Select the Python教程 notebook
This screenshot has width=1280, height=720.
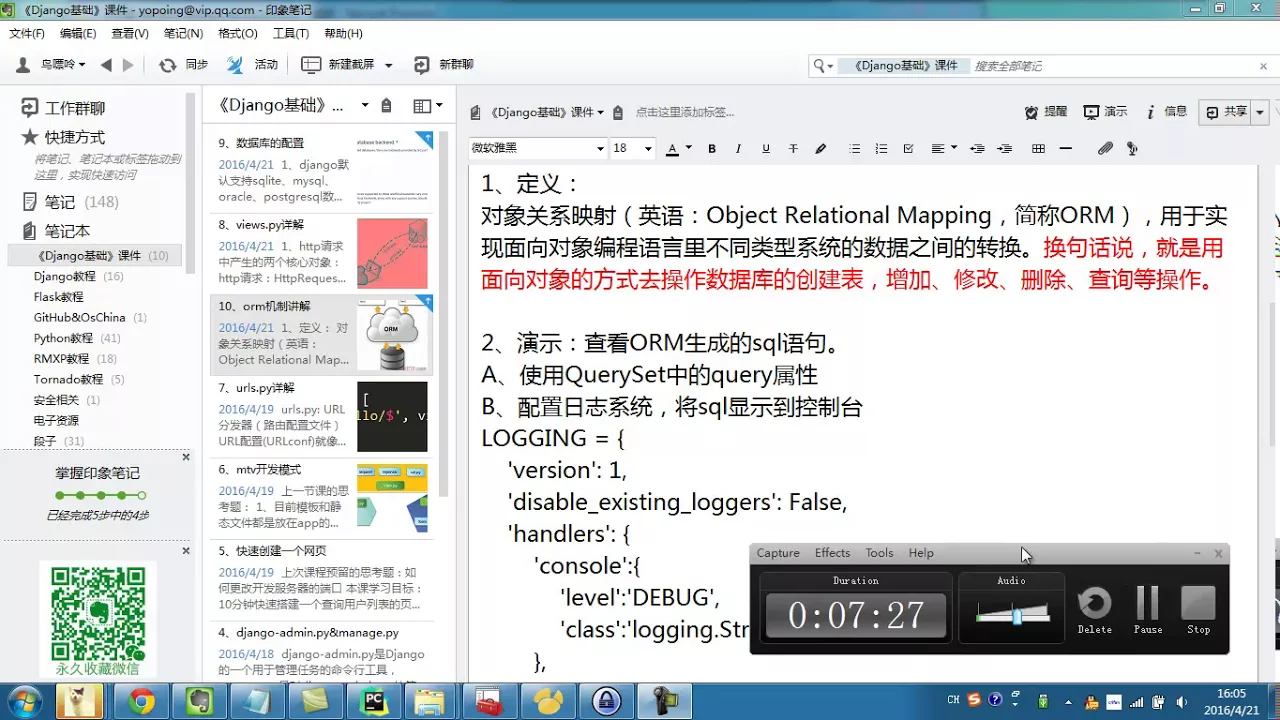click(77, 338)
